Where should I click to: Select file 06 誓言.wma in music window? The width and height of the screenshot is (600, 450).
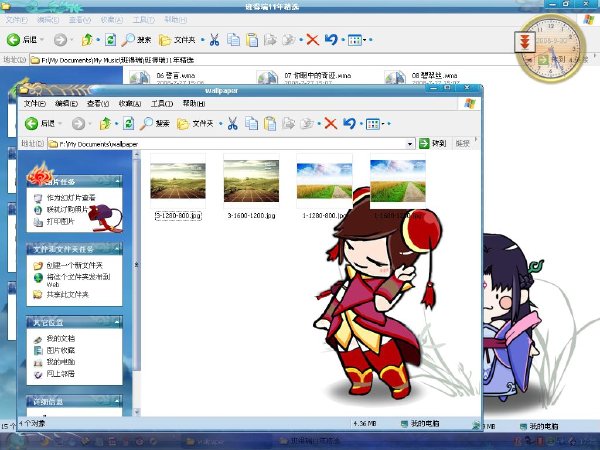coord(166,76)
